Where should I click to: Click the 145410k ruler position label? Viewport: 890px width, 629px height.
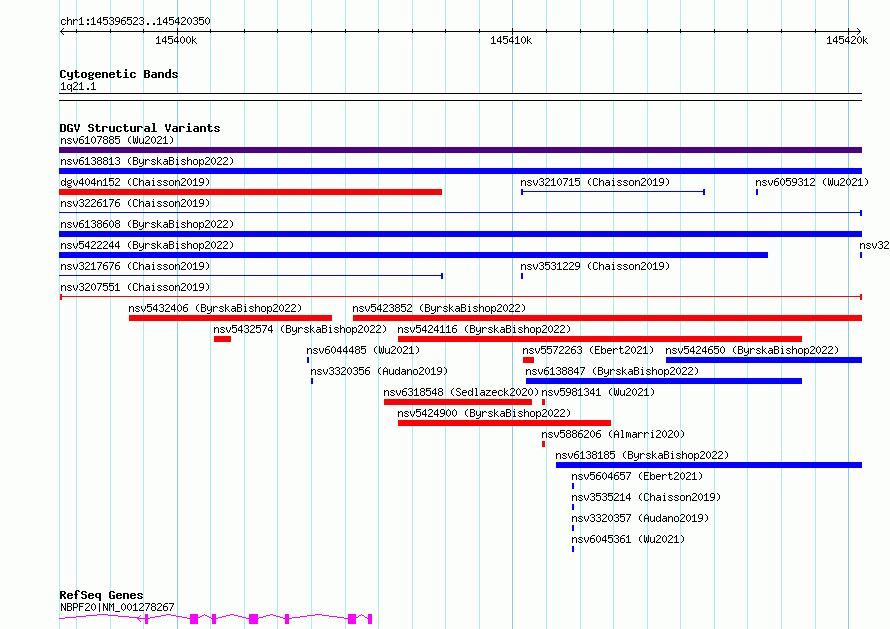pyautogui.click(x=511, y=40)
